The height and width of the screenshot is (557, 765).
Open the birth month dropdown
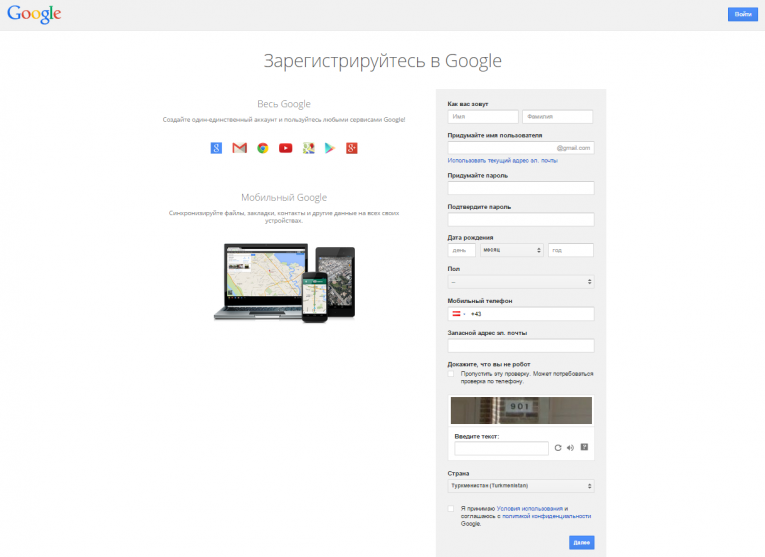coord(511,250)
